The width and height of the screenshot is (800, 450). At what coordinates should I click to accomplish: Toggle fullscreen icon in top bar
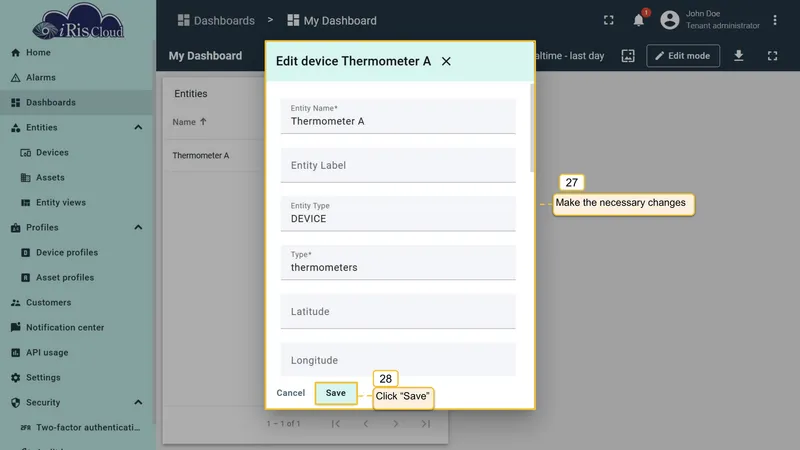point(608,20)
